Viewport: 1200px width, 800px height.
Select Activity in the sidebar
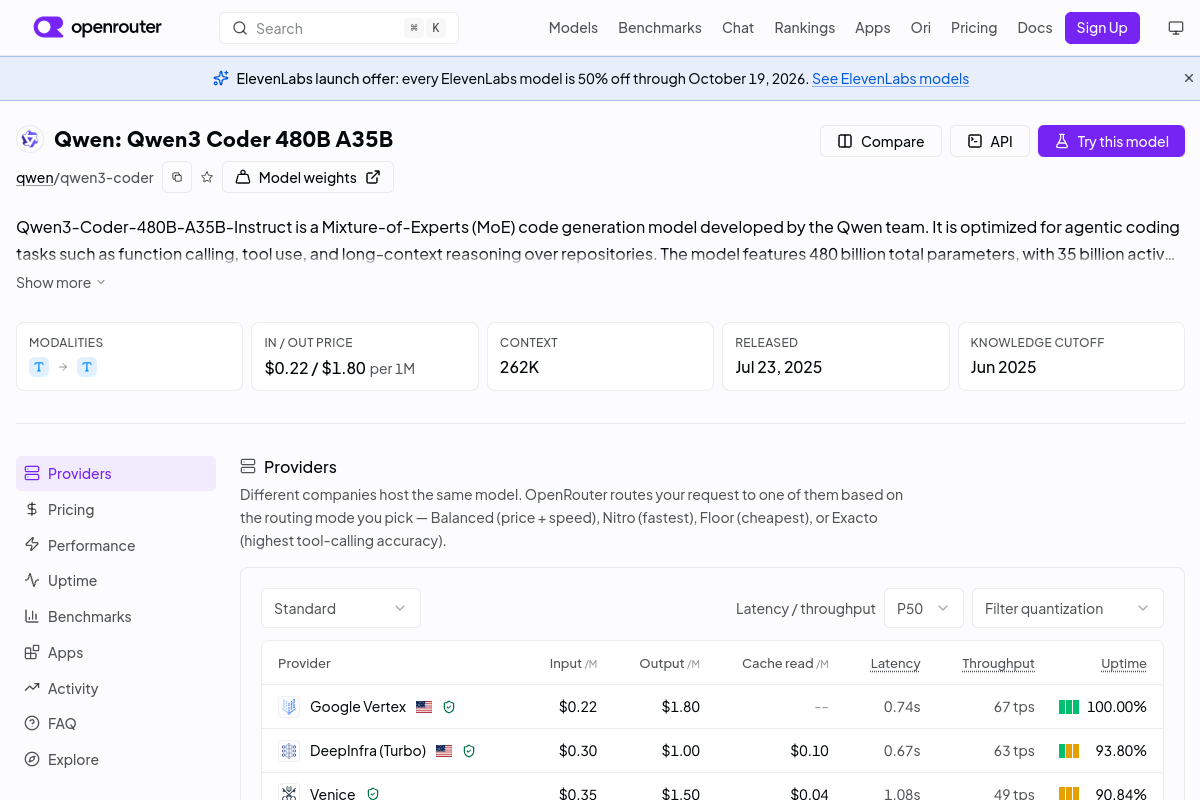click(x=116, y=688)
